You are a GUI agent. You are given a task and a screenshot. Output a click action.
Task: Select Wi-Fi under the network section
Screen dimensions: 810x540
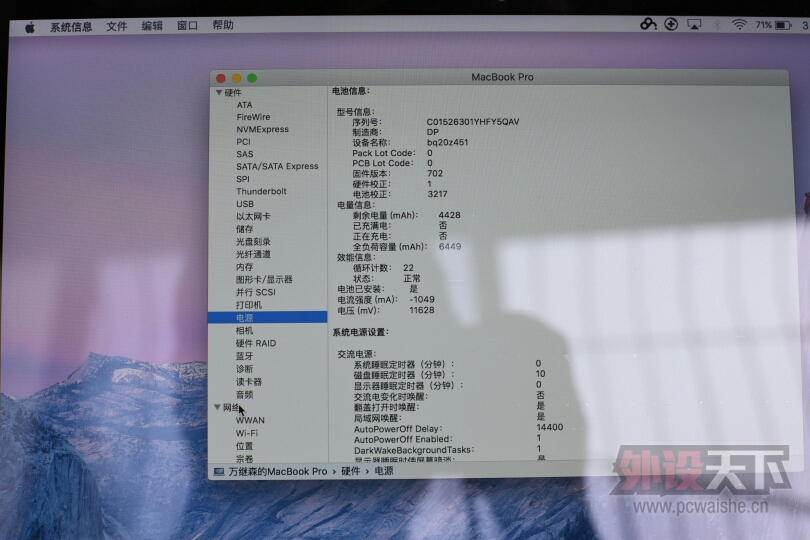pos(247,433)
